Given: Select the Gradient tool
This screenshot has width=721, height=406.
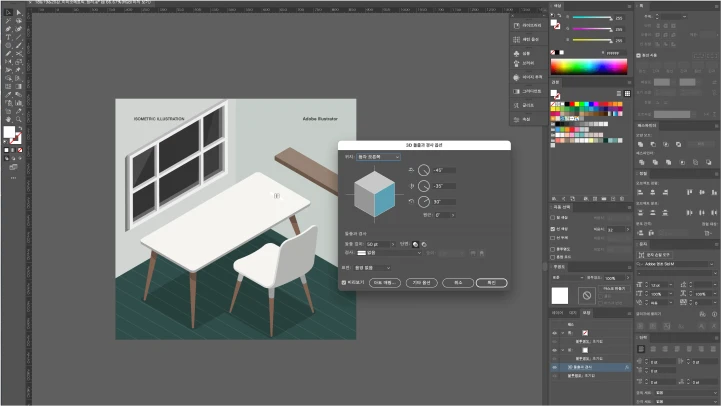Looking at the screenshot, I should [x=19, y=86].
